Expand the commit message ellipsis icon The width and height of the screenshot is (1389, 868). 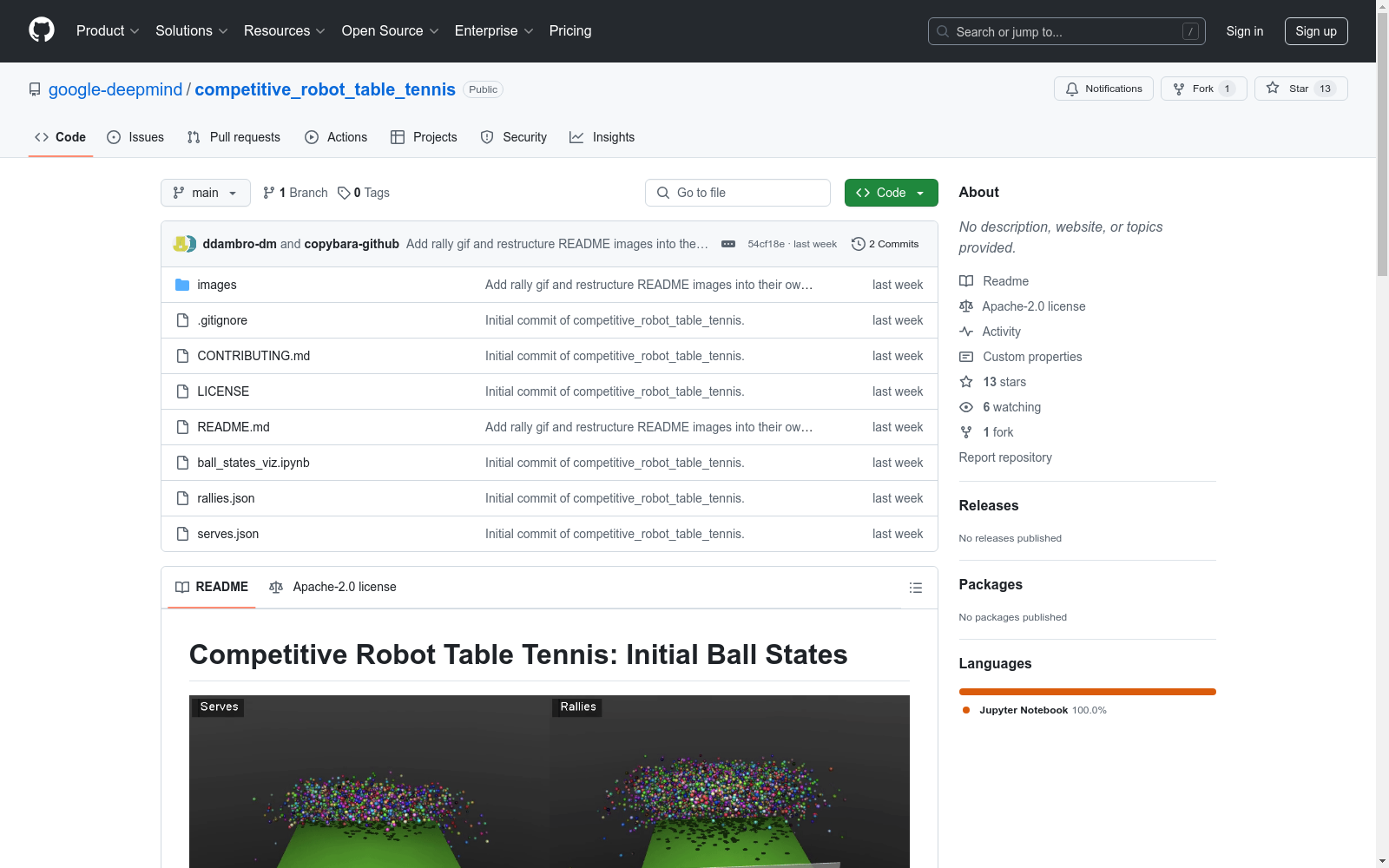coord(728,244)
